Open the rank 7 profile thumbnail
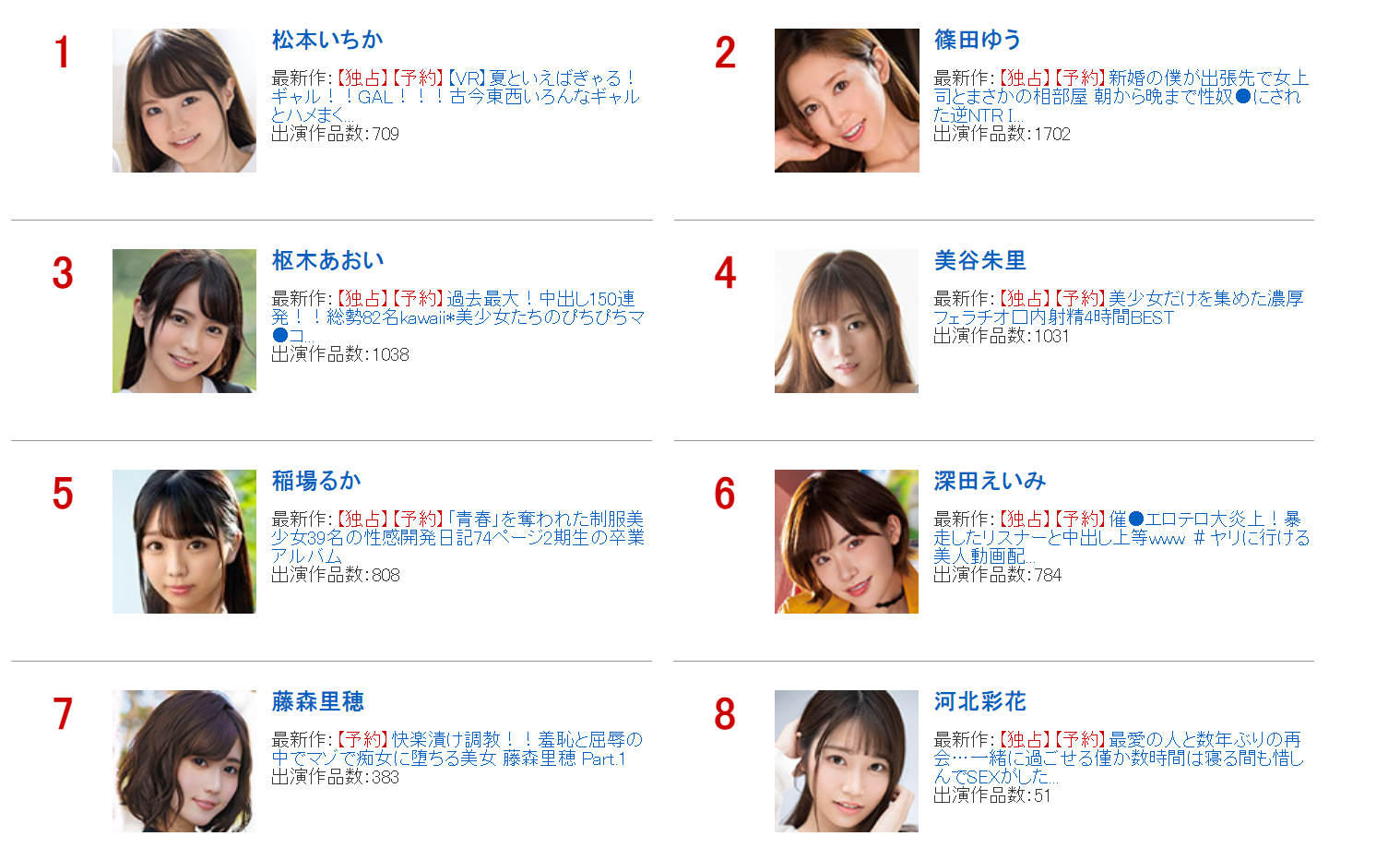This screenshot has height=860, width=1400. pos(184,761)
